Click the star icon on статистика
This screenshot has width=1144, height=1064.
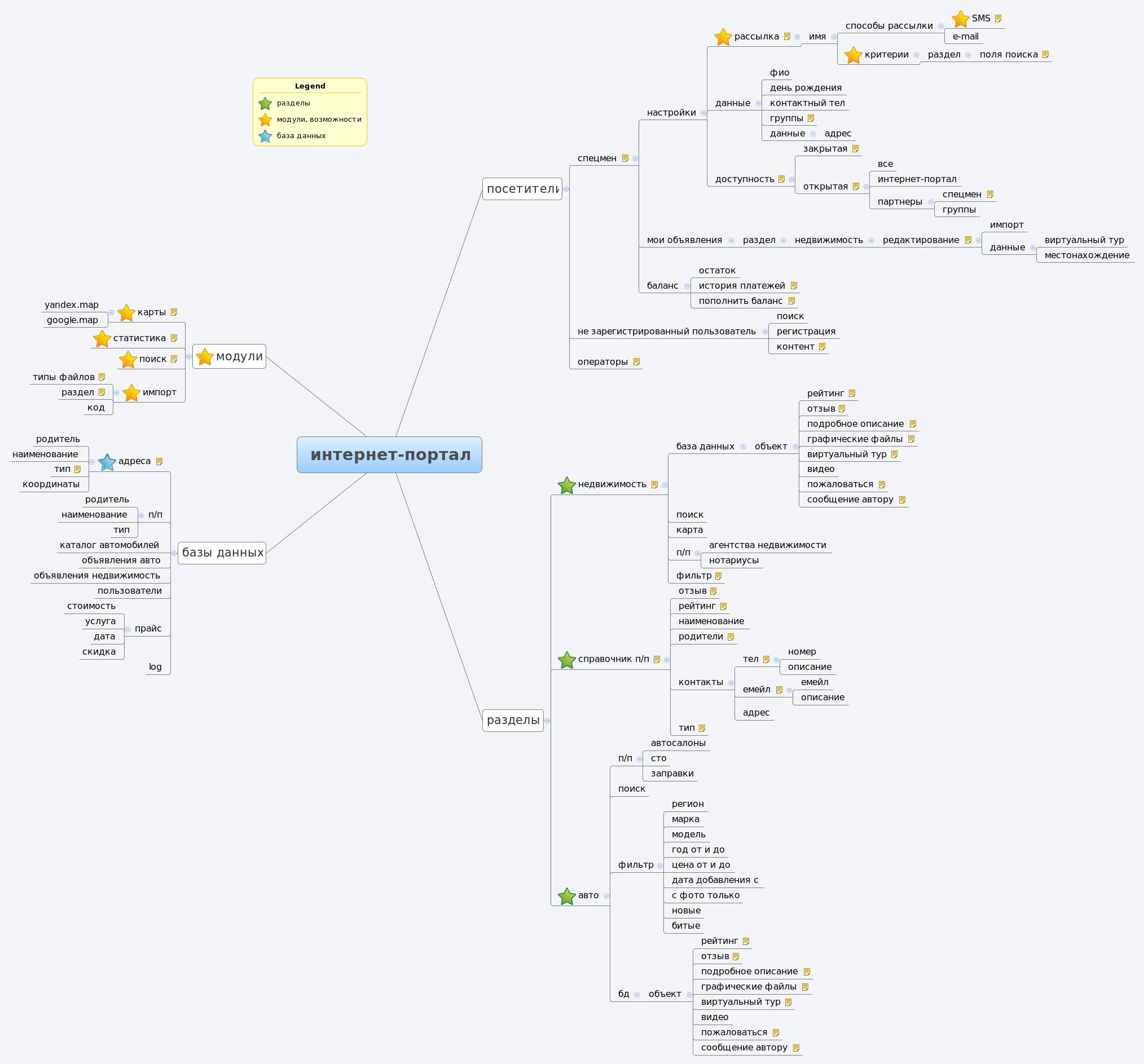(x=102, y=339)
